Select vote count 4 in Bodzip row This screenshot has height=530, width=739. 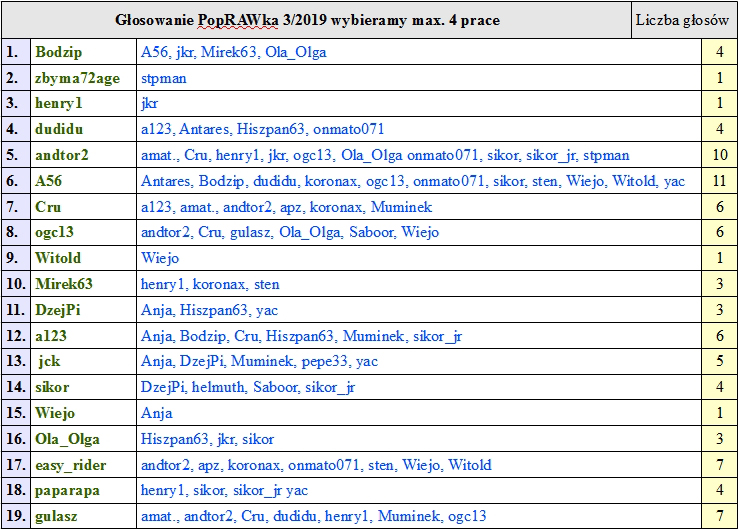coord(719,52)
